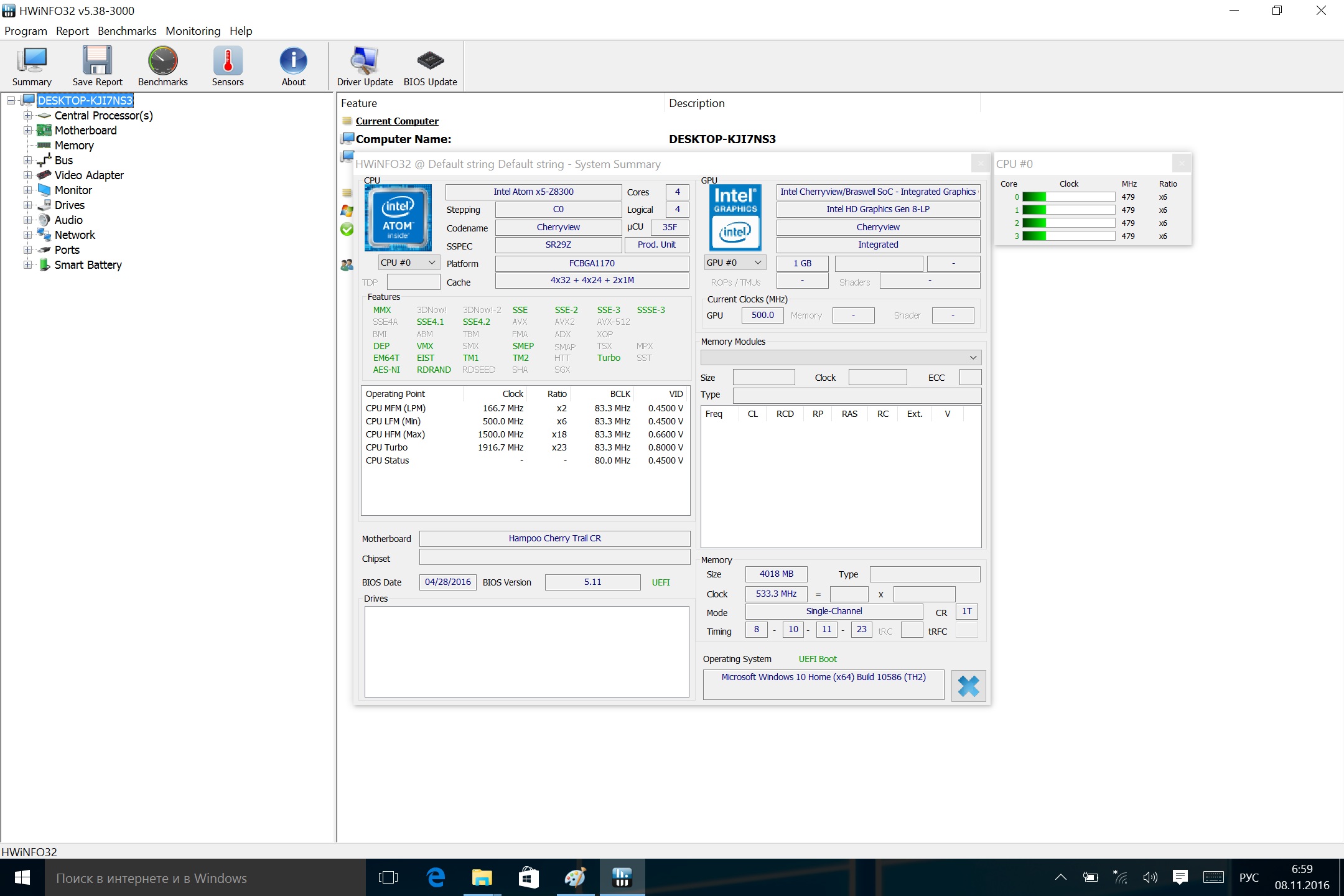
Task: Click the Save Report floppy icon
Action: coord(97,60)
